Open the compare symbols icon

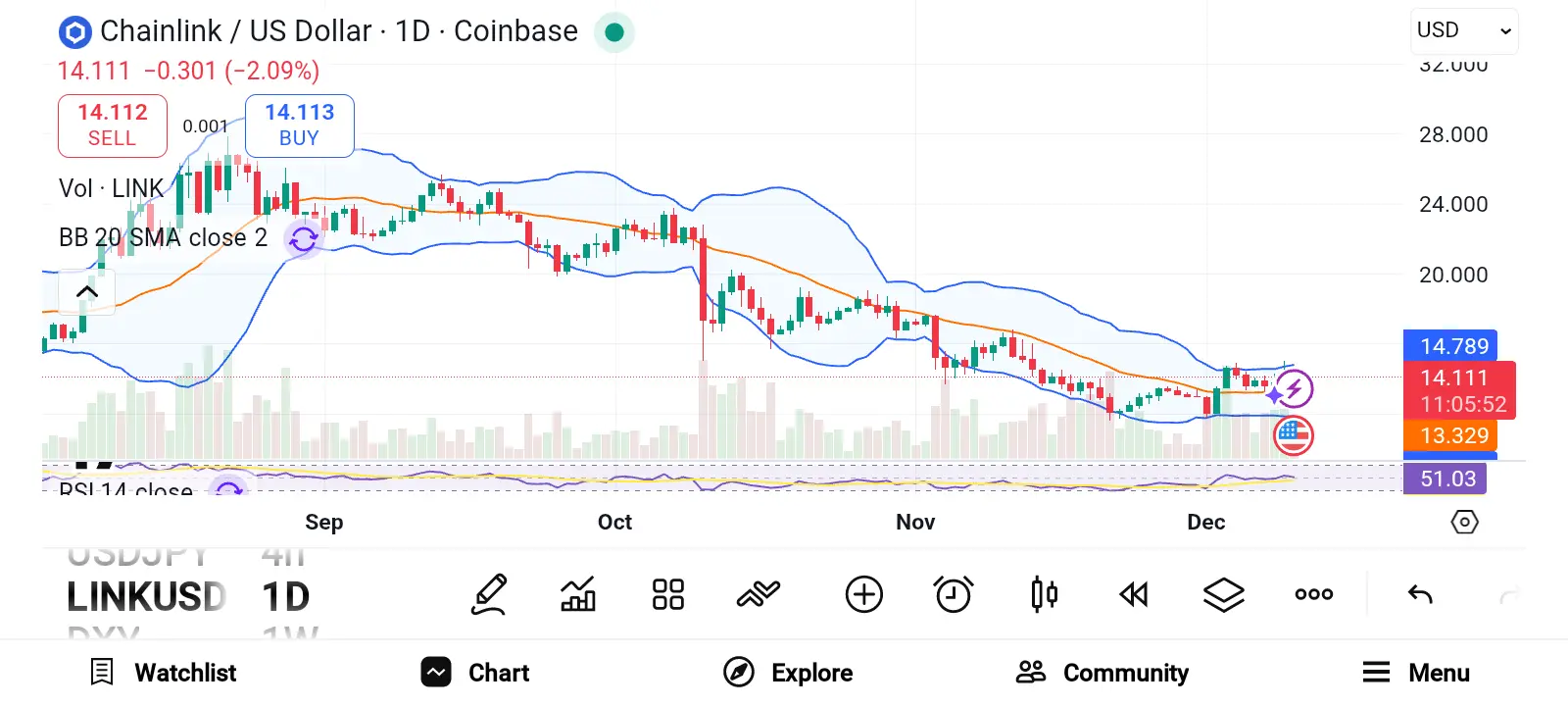click(x=758, y=594)
